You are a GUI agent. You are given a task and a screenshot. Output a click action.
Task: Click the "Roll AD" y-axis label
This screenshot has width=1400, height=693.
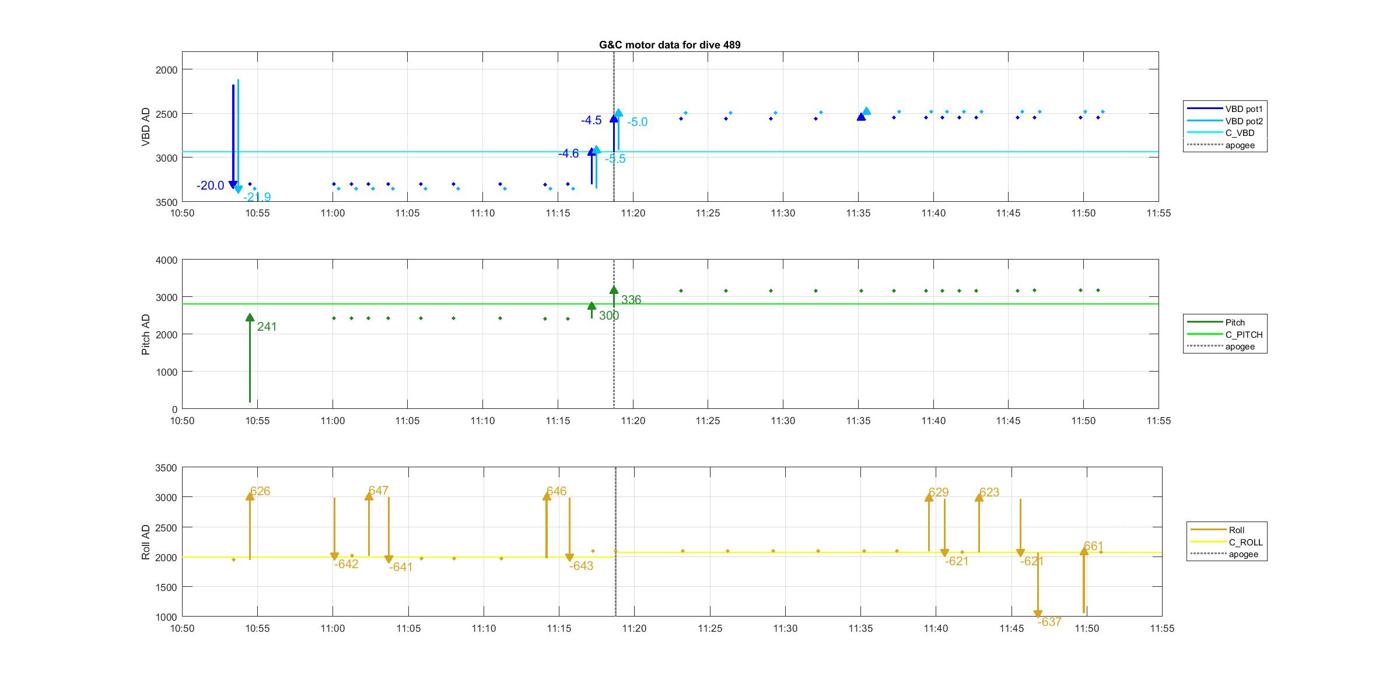(146, 541)
